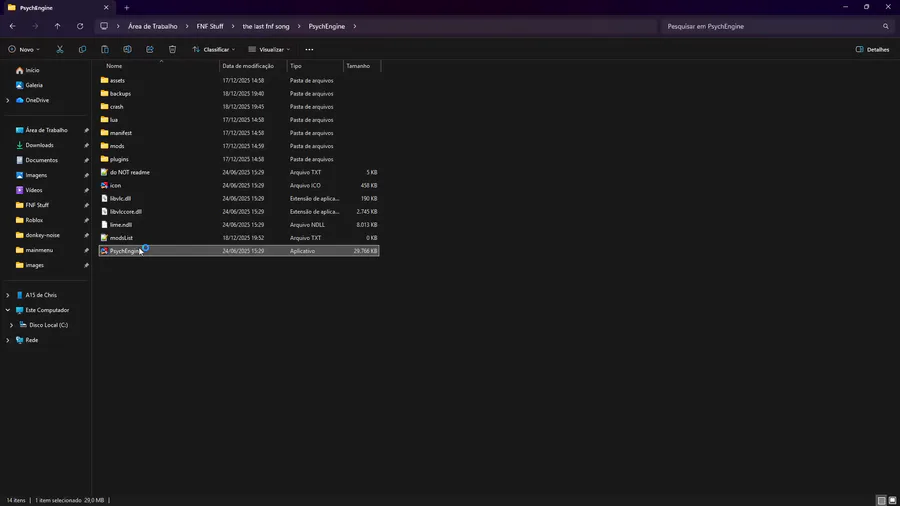Open the Visualizar view dropdown
900x506 pixels.
point(269,49)
